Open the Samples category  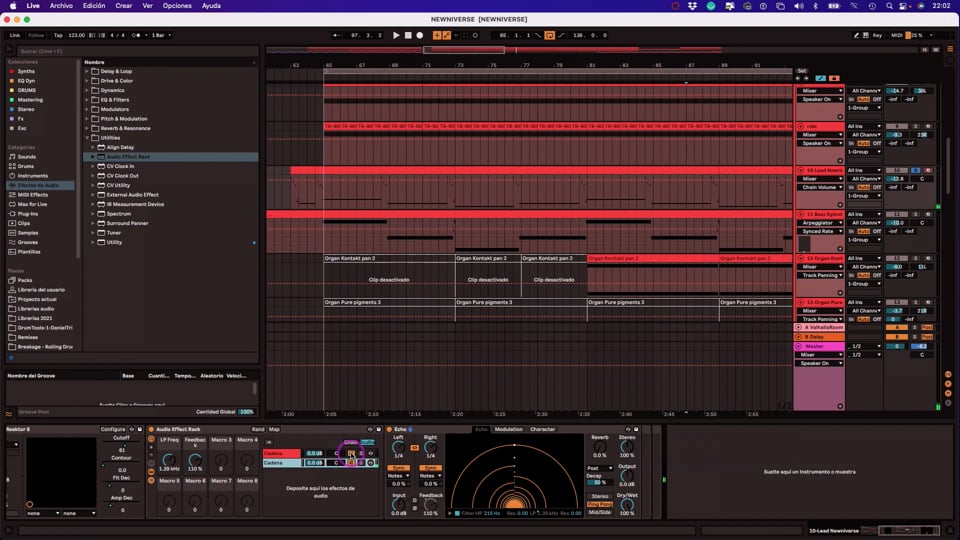28,233
